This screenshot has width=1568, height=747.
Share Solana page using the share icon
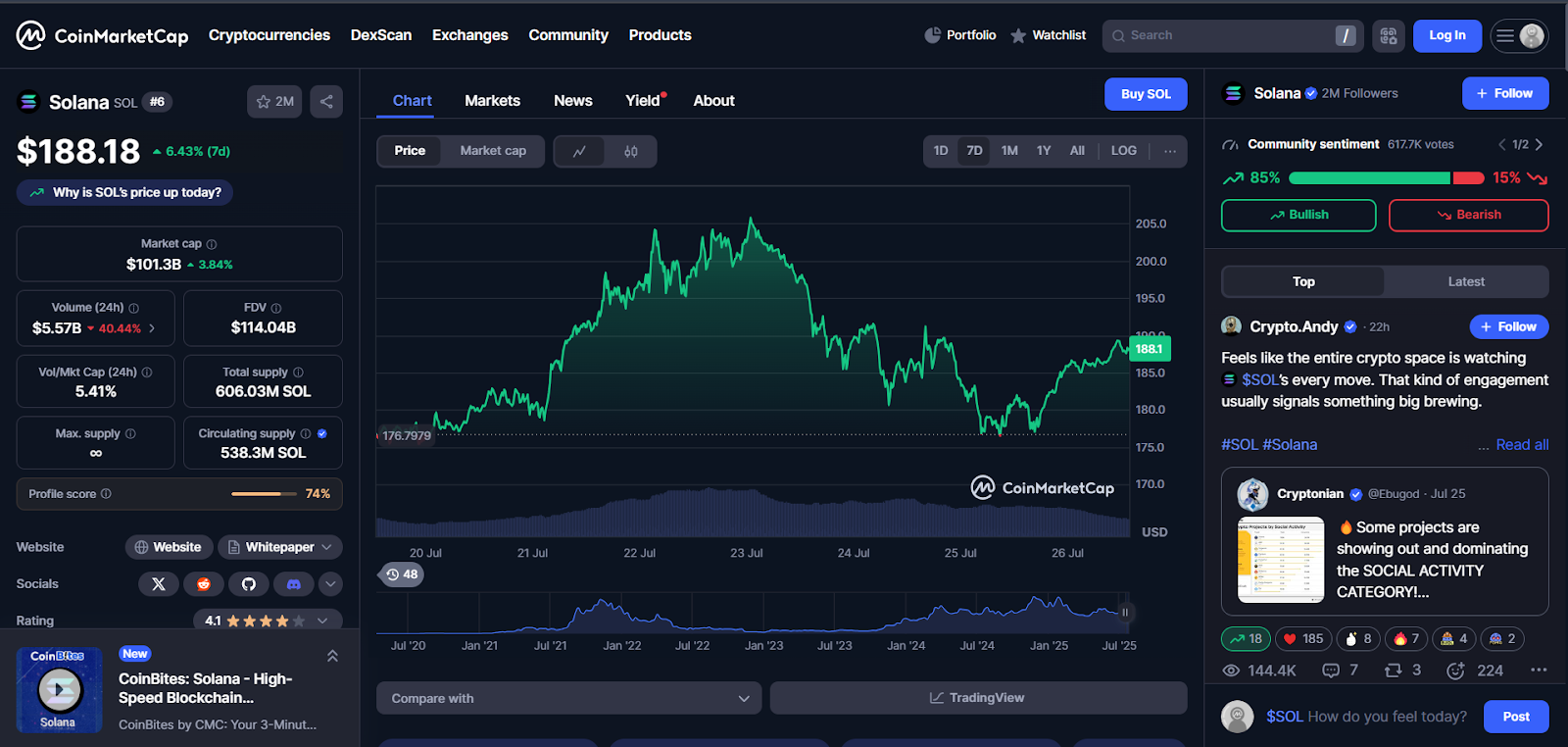[326, 101]
